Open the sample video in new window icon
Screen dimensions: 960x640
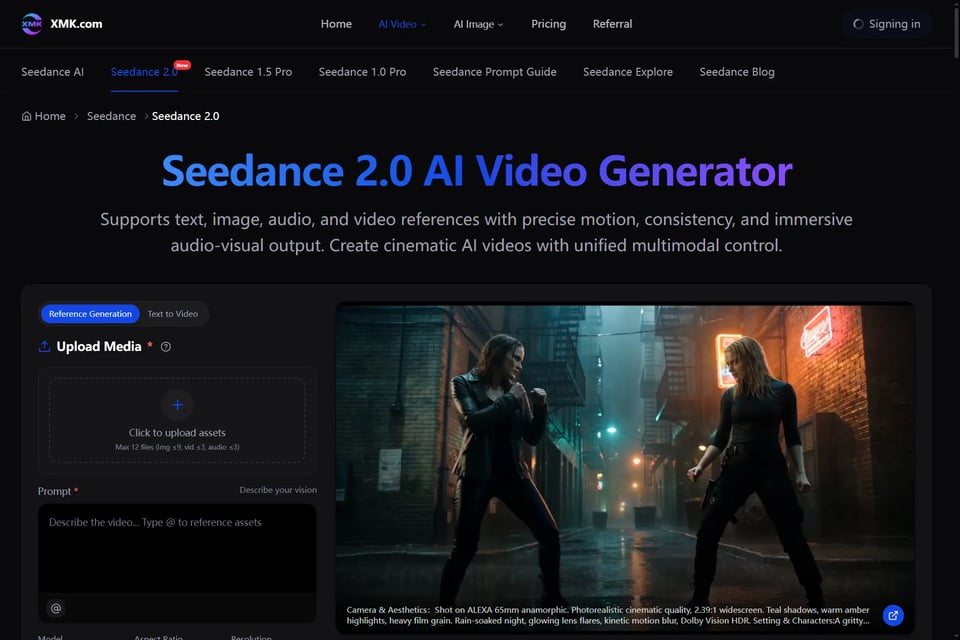(893, 616)
